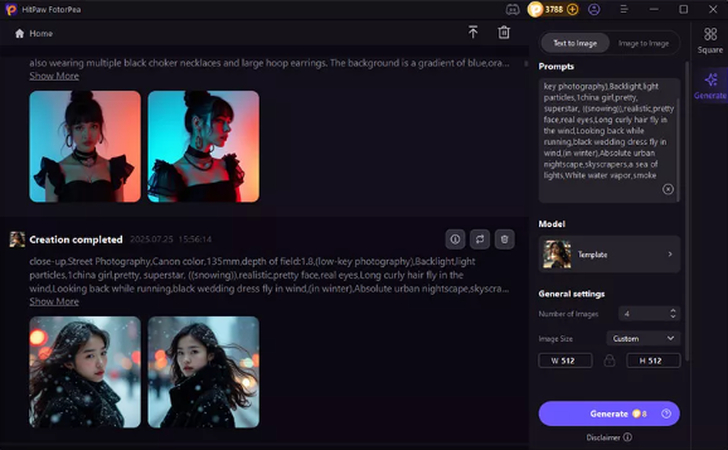Click the right panel vertical scrollbar
Viewport: 728px width, 450px height.
pos(687,211)
